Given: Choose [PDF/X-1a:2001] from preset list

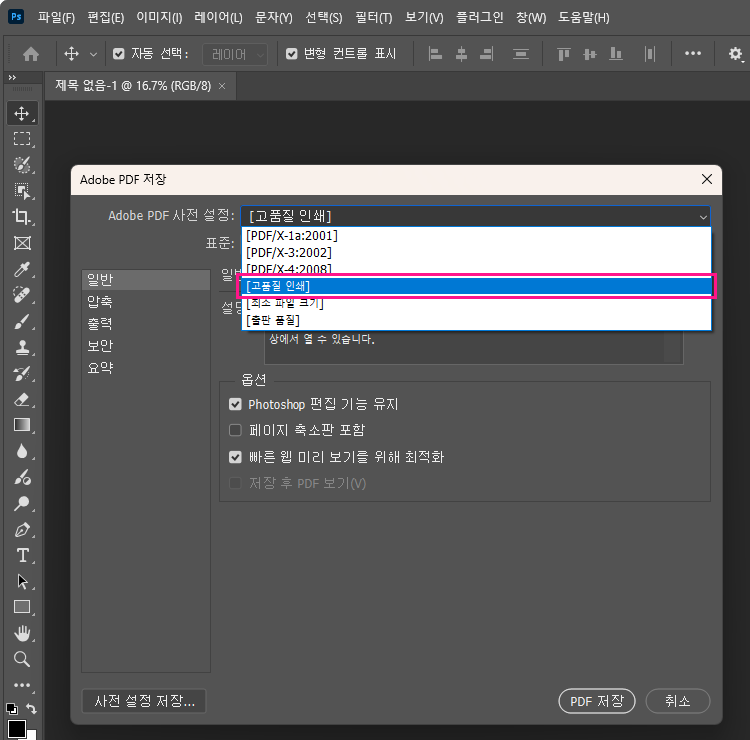Looking at the screenshot, I should coord(292,235).
